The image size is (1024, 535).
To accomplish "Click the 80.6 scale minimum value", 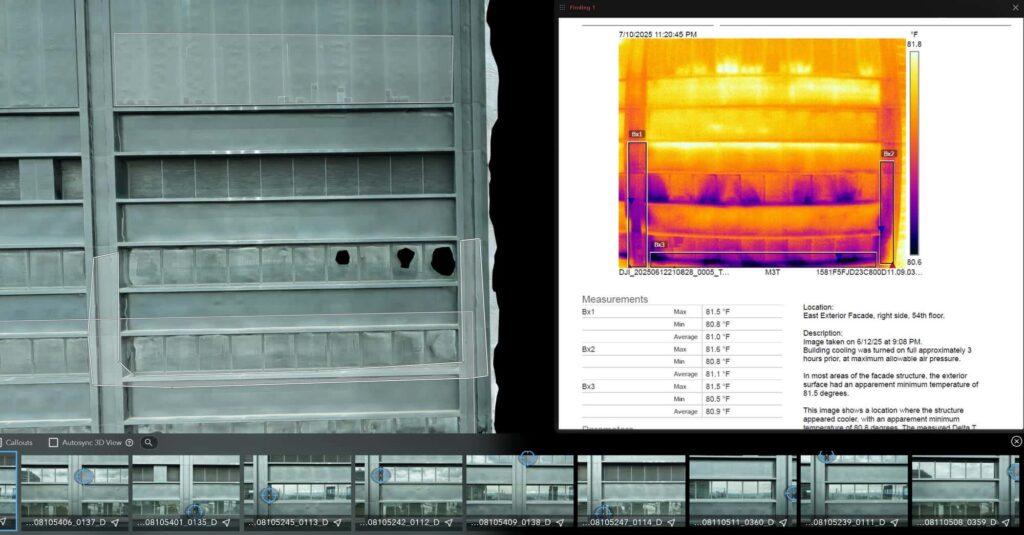I will tap(914, 262).
